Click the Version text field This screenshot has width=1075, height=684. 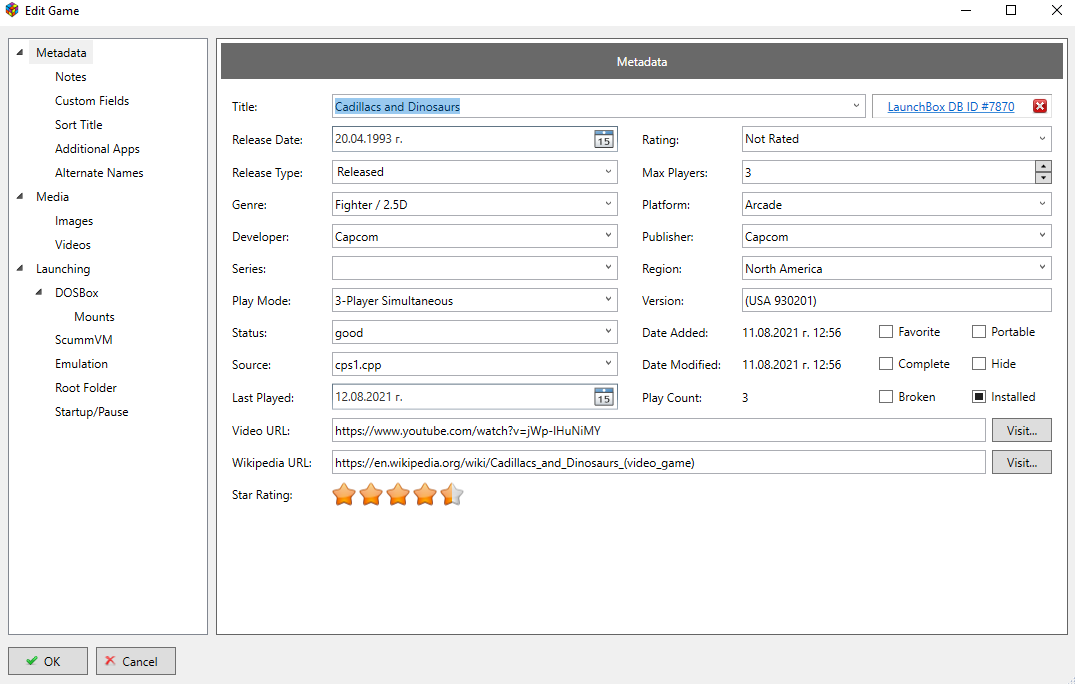pyautogui.click(x=897, y=300)
